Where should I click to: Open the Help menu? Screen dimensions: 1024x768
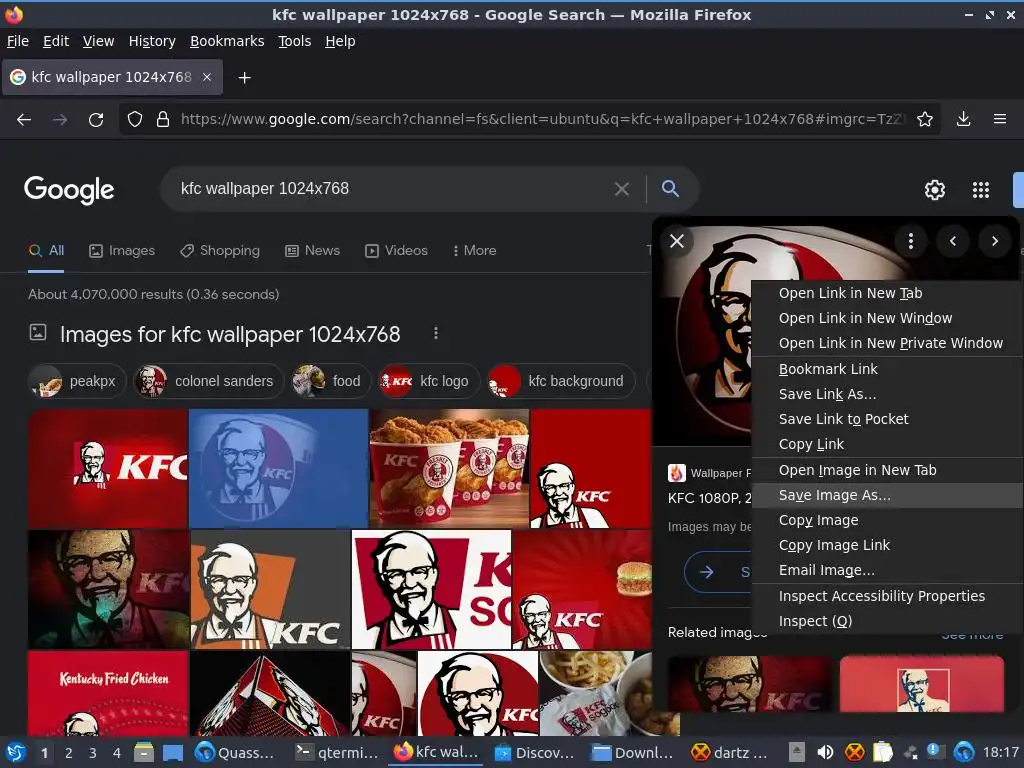tap(340, 41)
